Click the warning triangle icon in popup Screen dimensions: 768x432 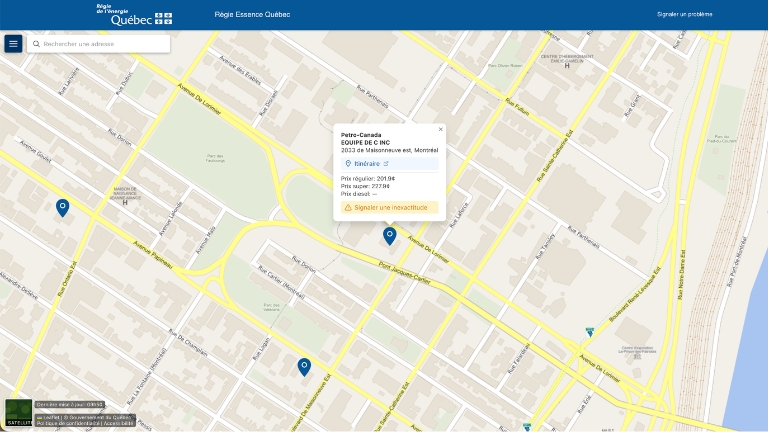tap(348, 208)
